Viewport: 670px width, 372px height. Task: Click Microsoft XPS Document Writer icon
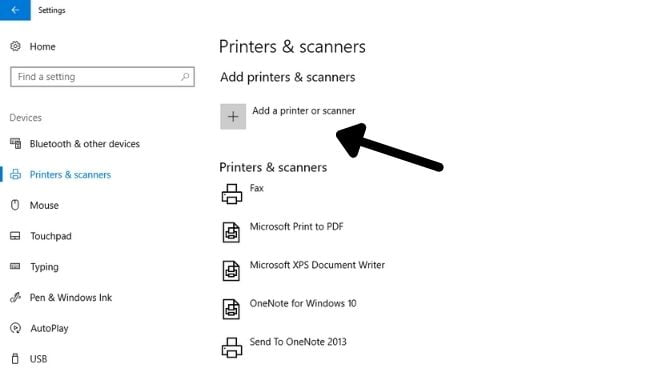point(231,271)
